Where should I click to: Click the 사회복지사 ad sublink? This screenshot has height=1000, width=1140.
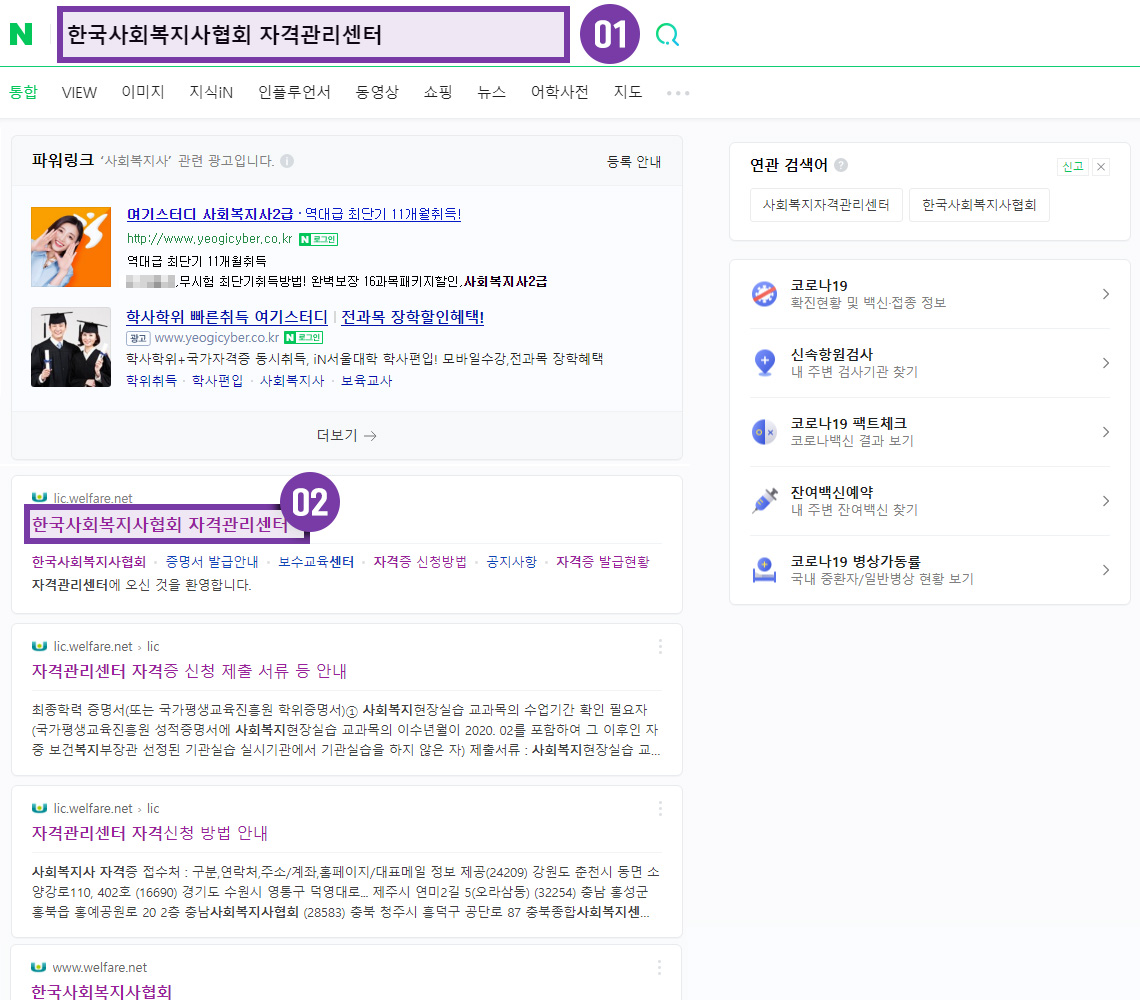pos(292,380)
